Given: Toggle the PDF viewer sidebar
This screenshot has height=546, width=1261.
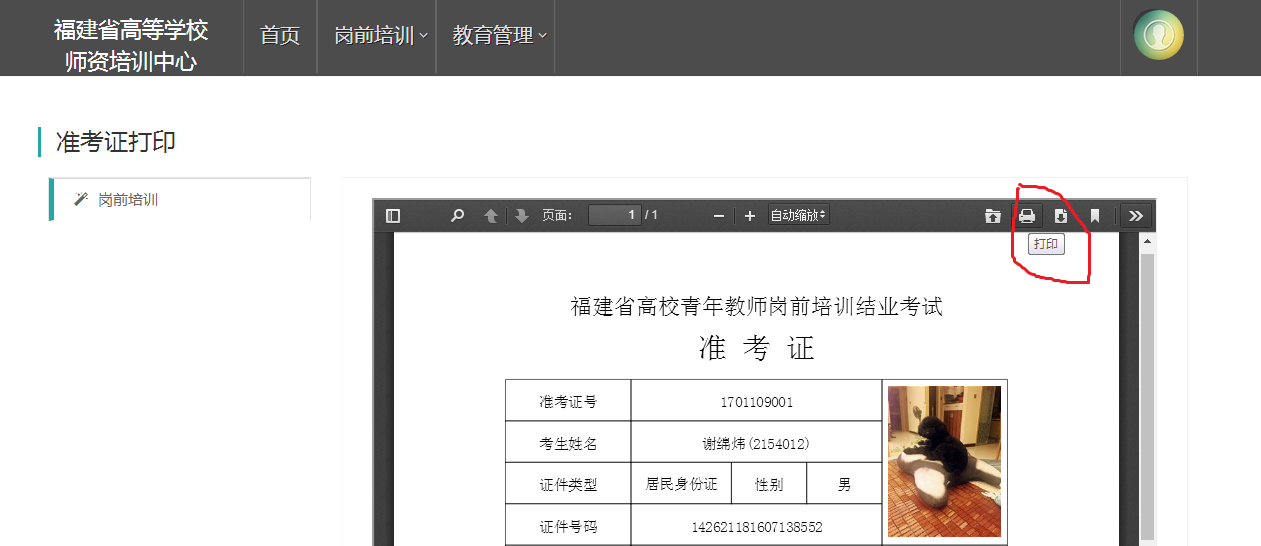Looking at the screenshot, I should pyautogui.click(x=393, y=216).
